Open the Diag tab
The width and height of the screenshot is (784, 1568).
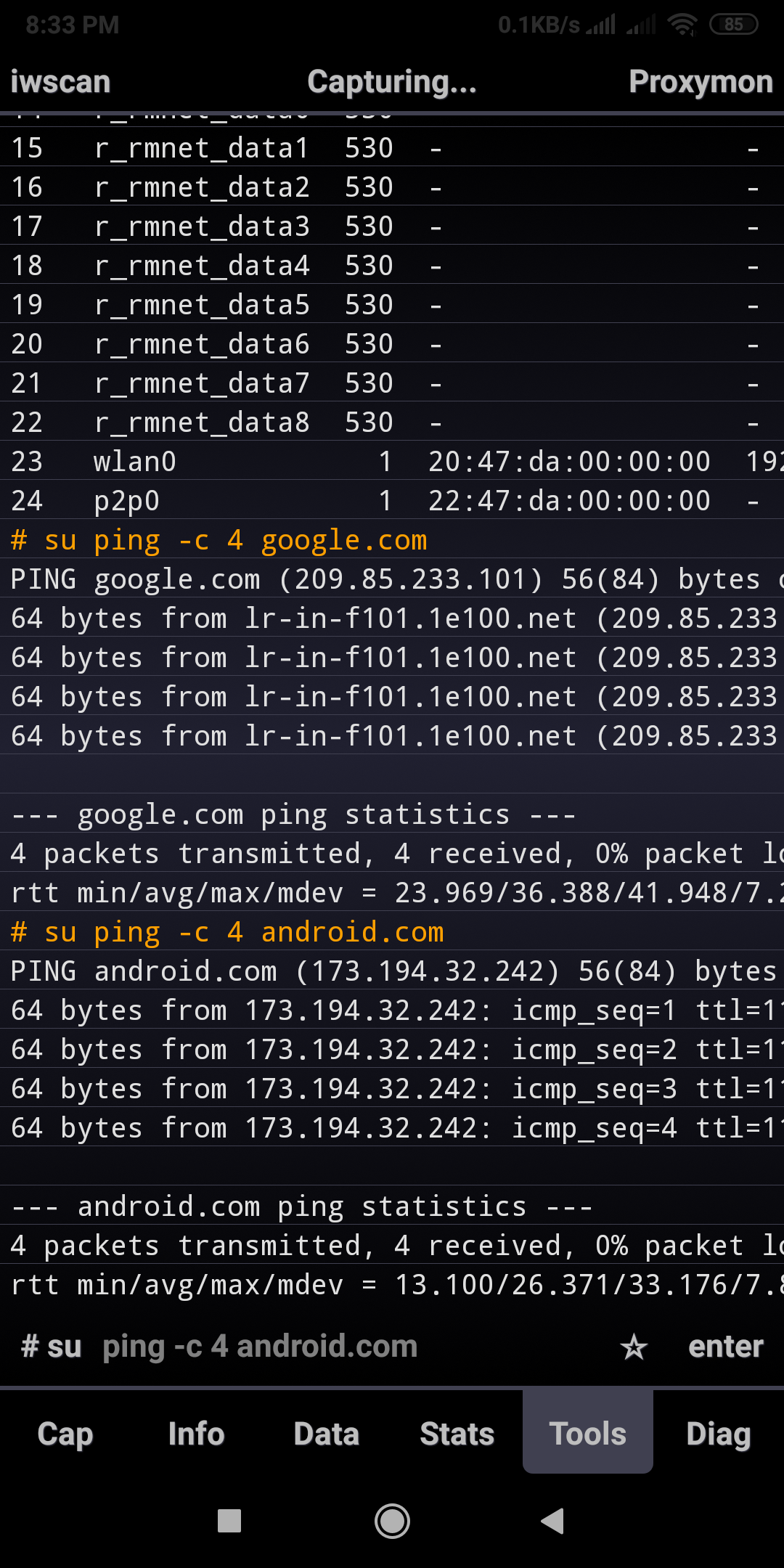point(719,1434)
